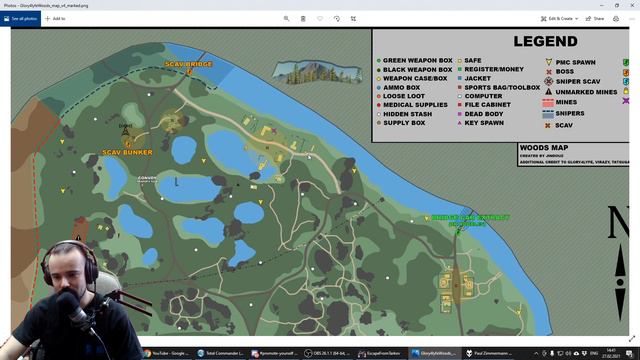
Task: Click SUPPLY BOX legend entry
Action: 401,123
